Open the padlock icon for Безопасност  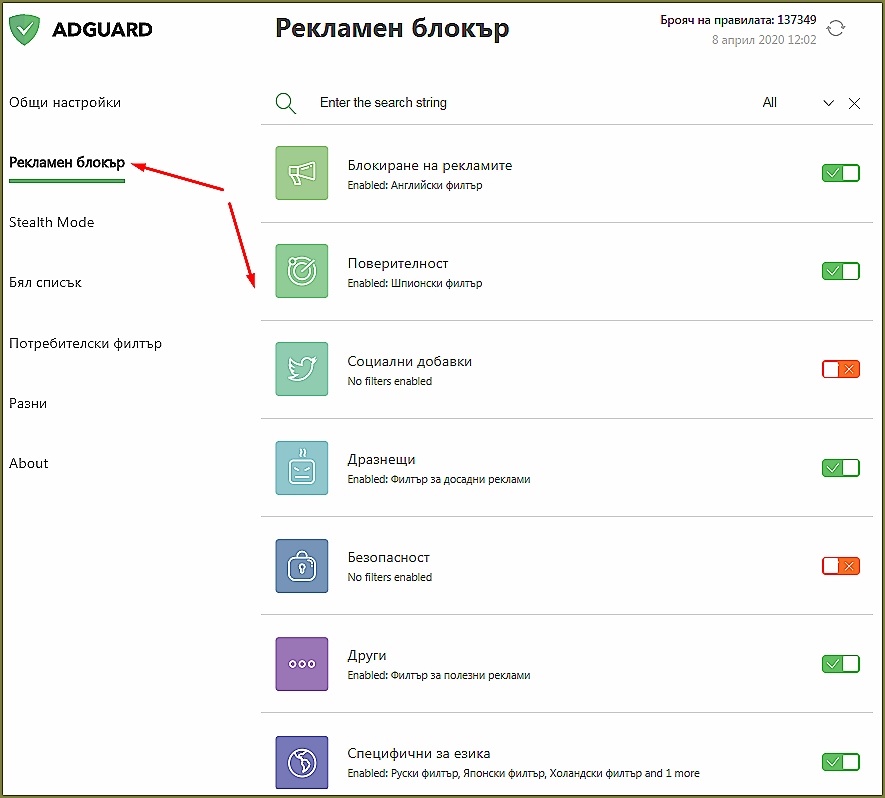point(302,566)
